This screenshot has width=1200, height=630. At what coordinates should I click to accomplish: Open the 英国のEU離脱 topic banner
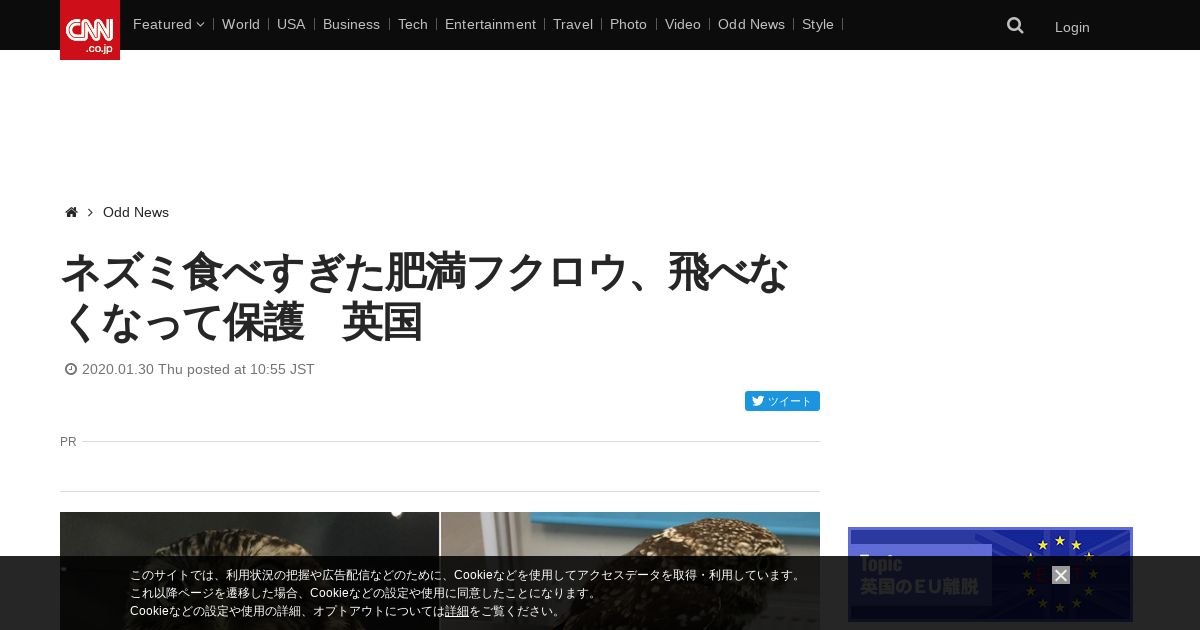pyautogui.click(x=990, y=575)
